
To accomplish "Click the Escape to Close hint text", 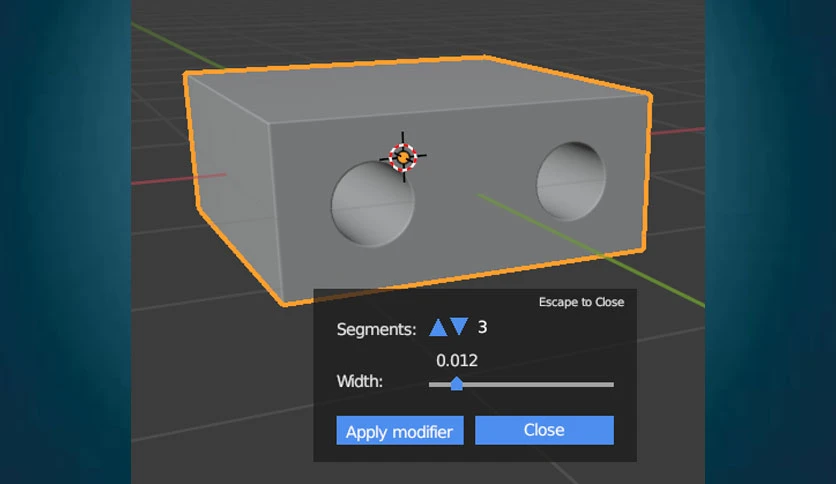I will [x=581, y=302].
